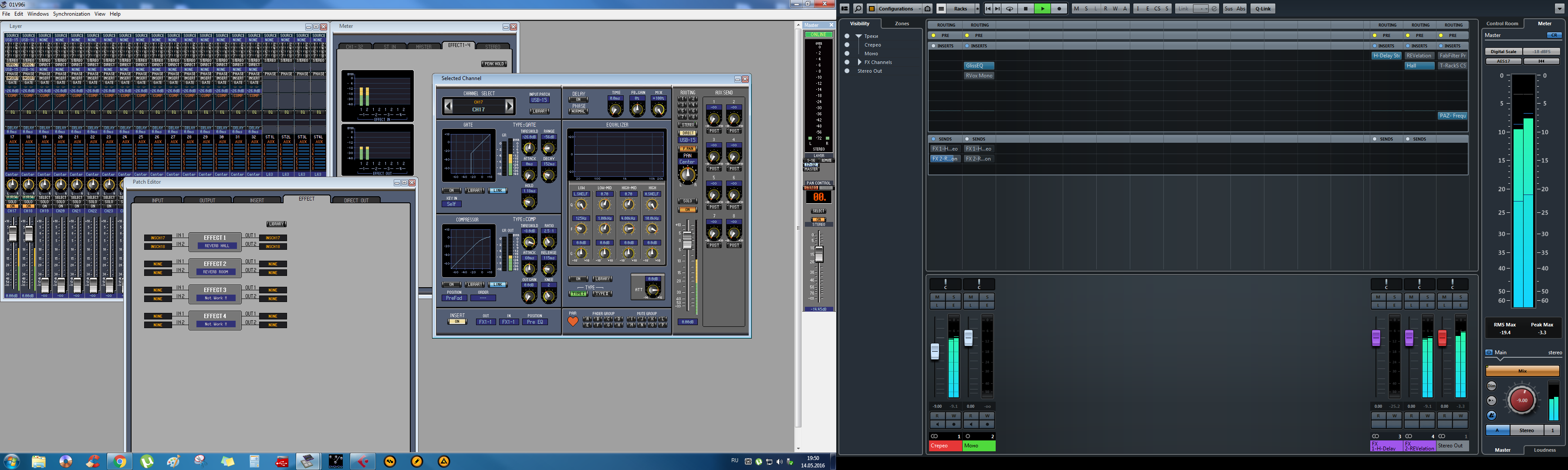Screen dimensions: 1568x470
Task: Toggle Insert ON button
Action: pos(457,322)
